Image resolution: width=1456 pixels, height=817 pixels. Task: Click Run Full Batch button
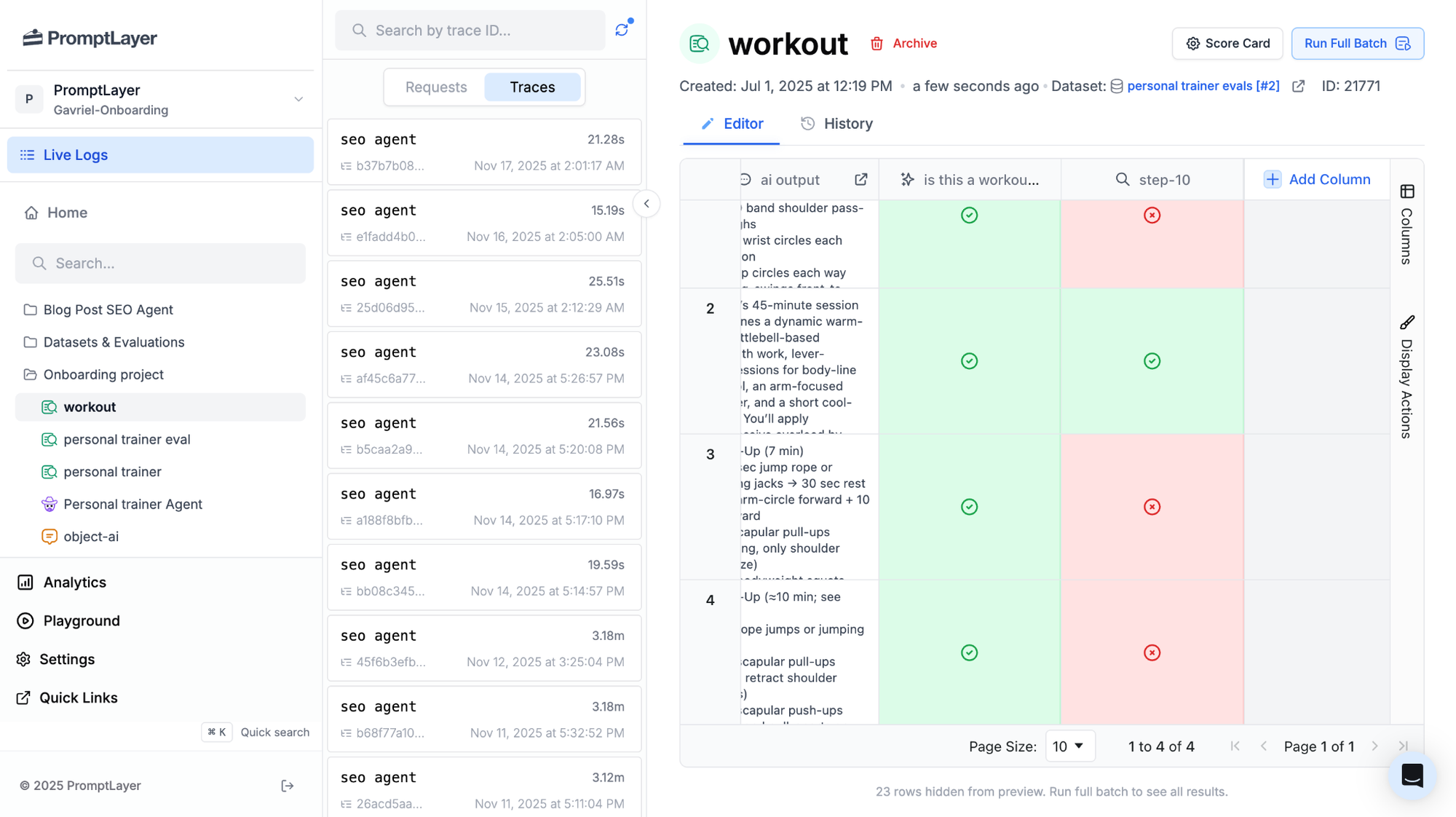coord(1356,44)
